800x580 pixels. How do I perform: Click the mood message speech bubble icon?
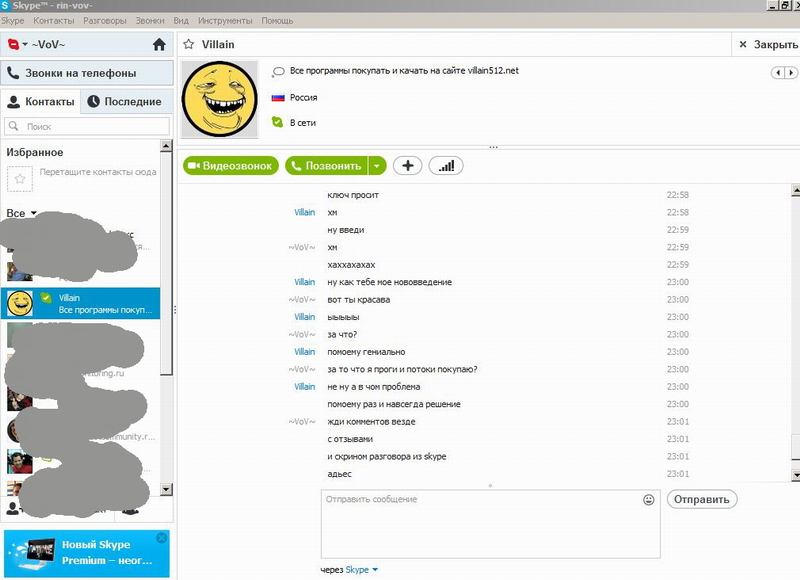(x=278, y=71)
